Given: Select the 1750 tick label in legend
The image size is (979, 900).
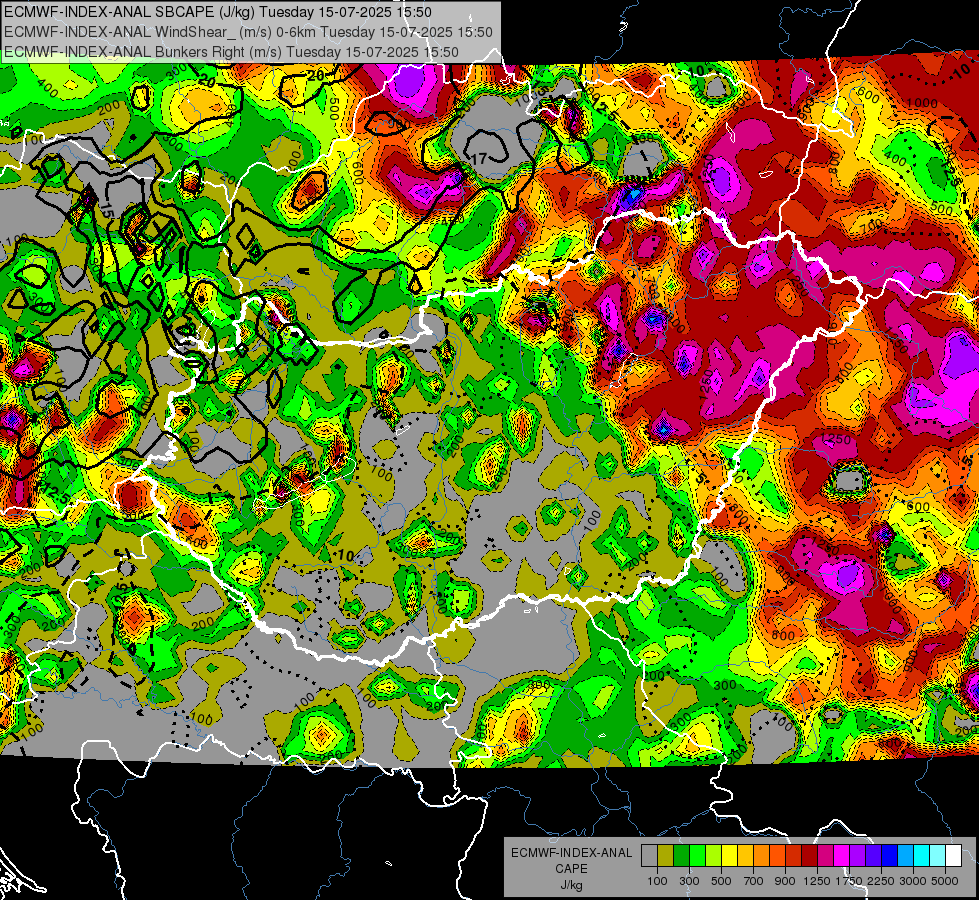Looking at the screenshot, I should click(849, 881).
